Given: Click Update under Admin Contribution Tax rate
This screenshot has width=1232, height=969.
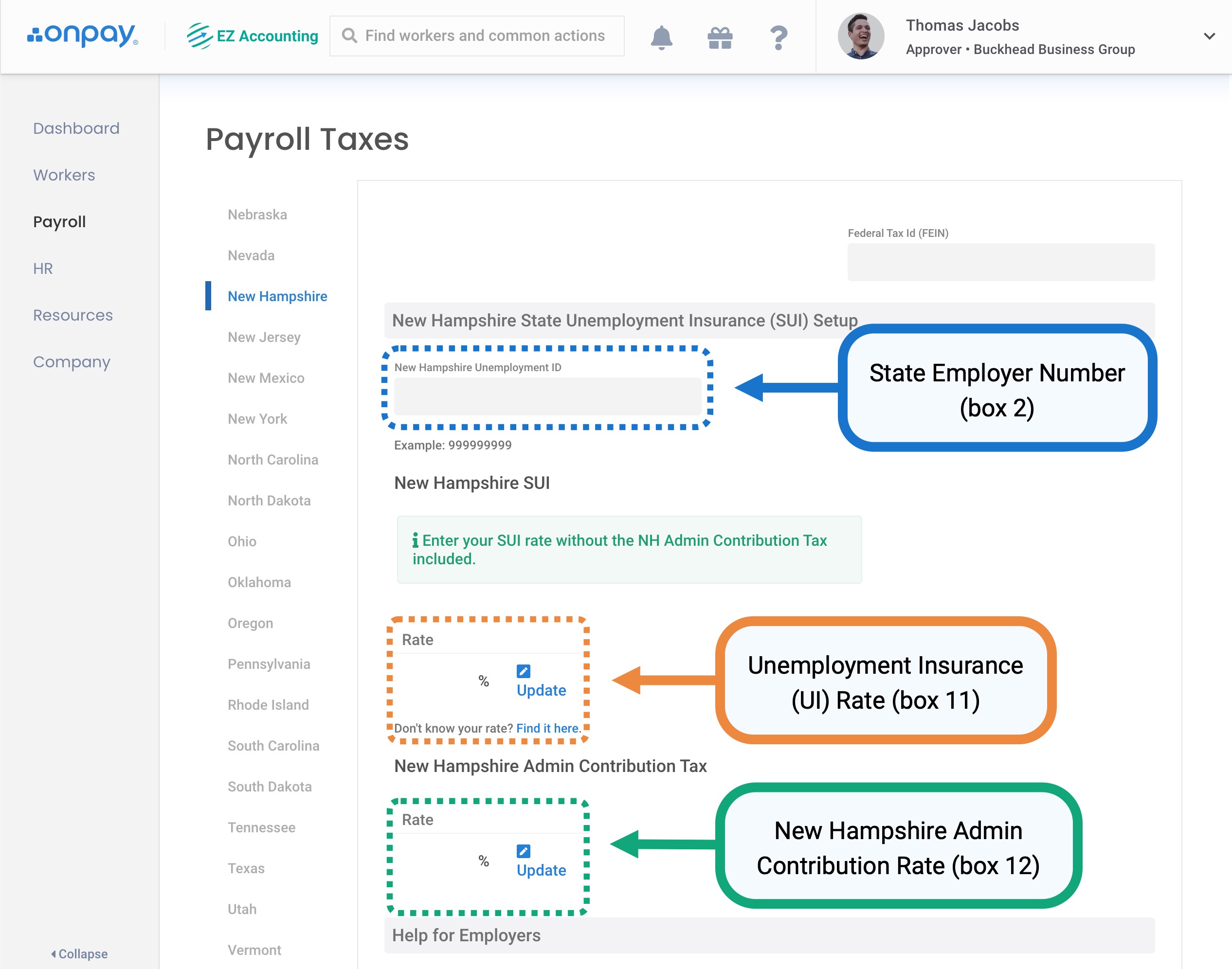Looking at the screenshot, I should pyautogui.click(x=541, y=870).
